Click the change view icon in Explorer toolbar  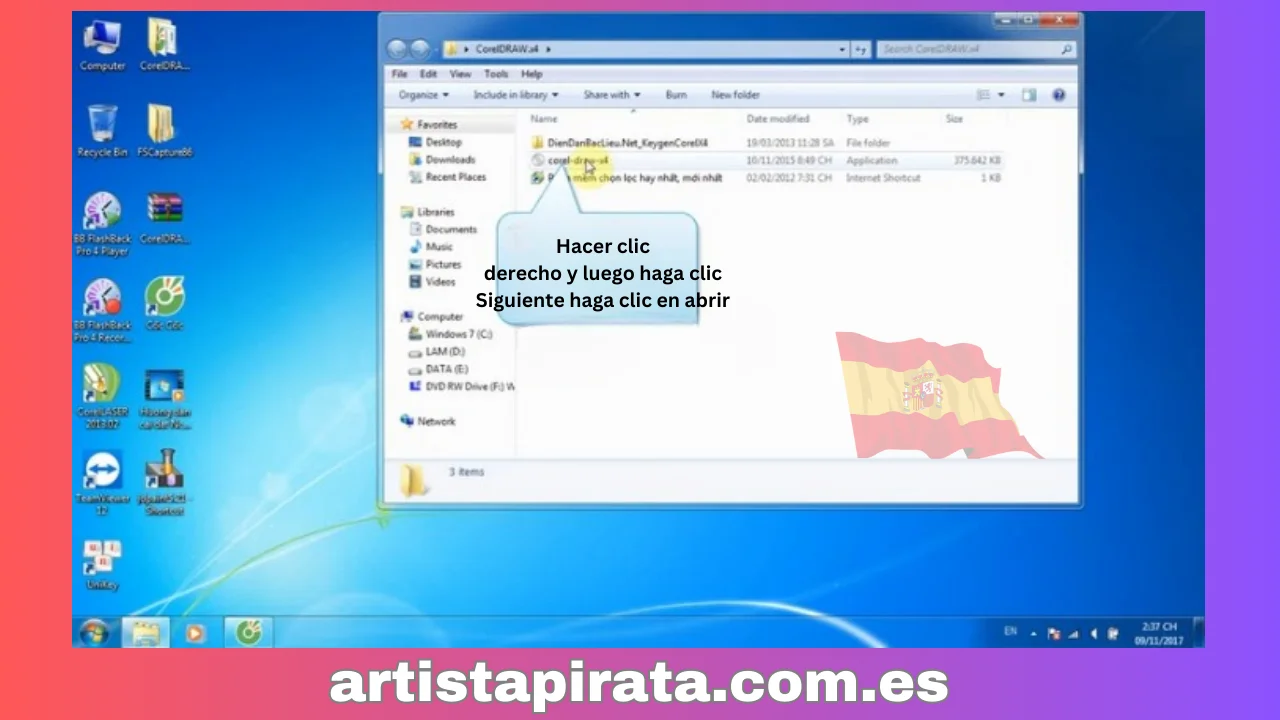tap(983, 95)
